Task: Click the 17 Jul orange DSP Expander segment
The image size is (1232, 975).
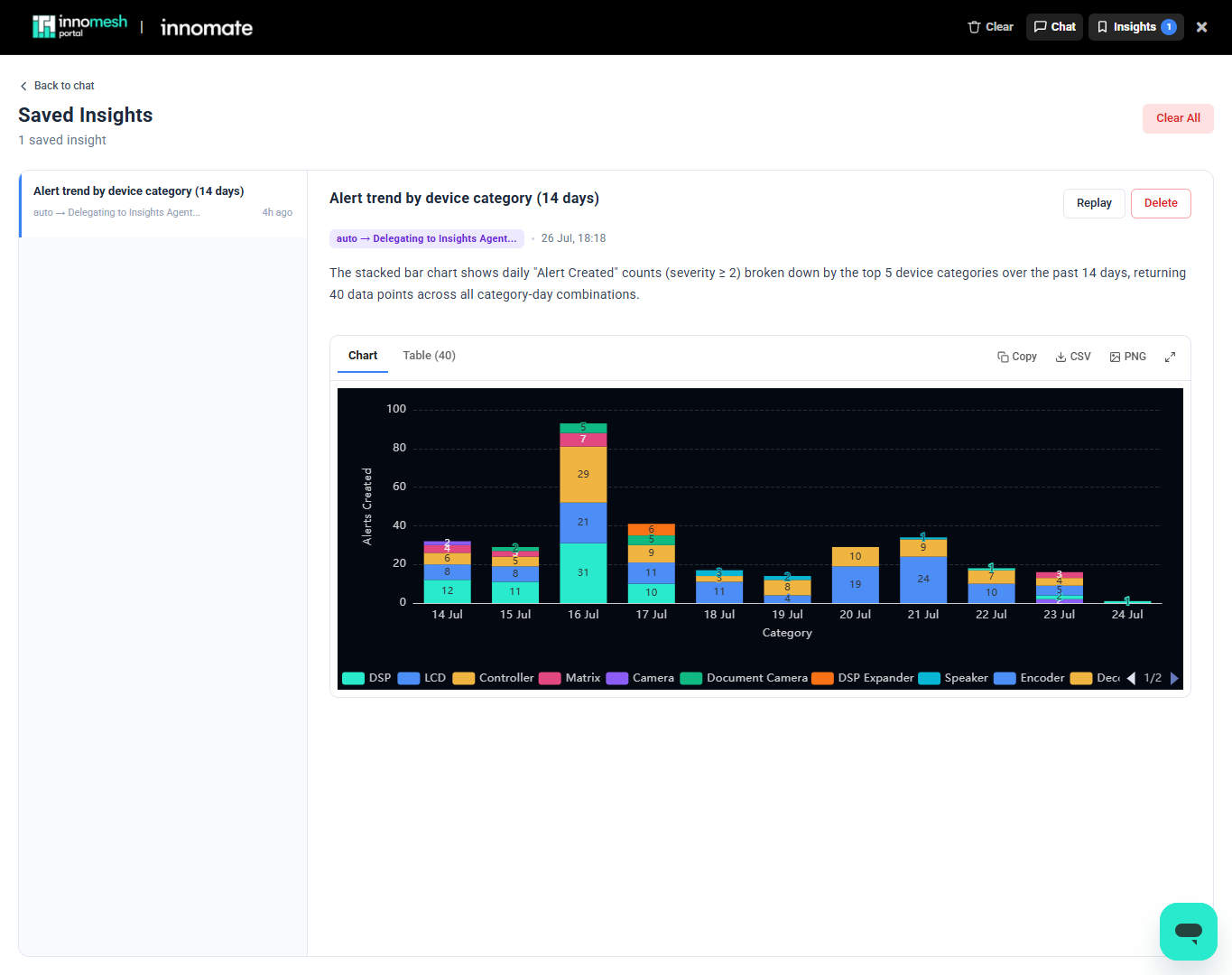Action: pyautogui.click(x=651, y=529)
